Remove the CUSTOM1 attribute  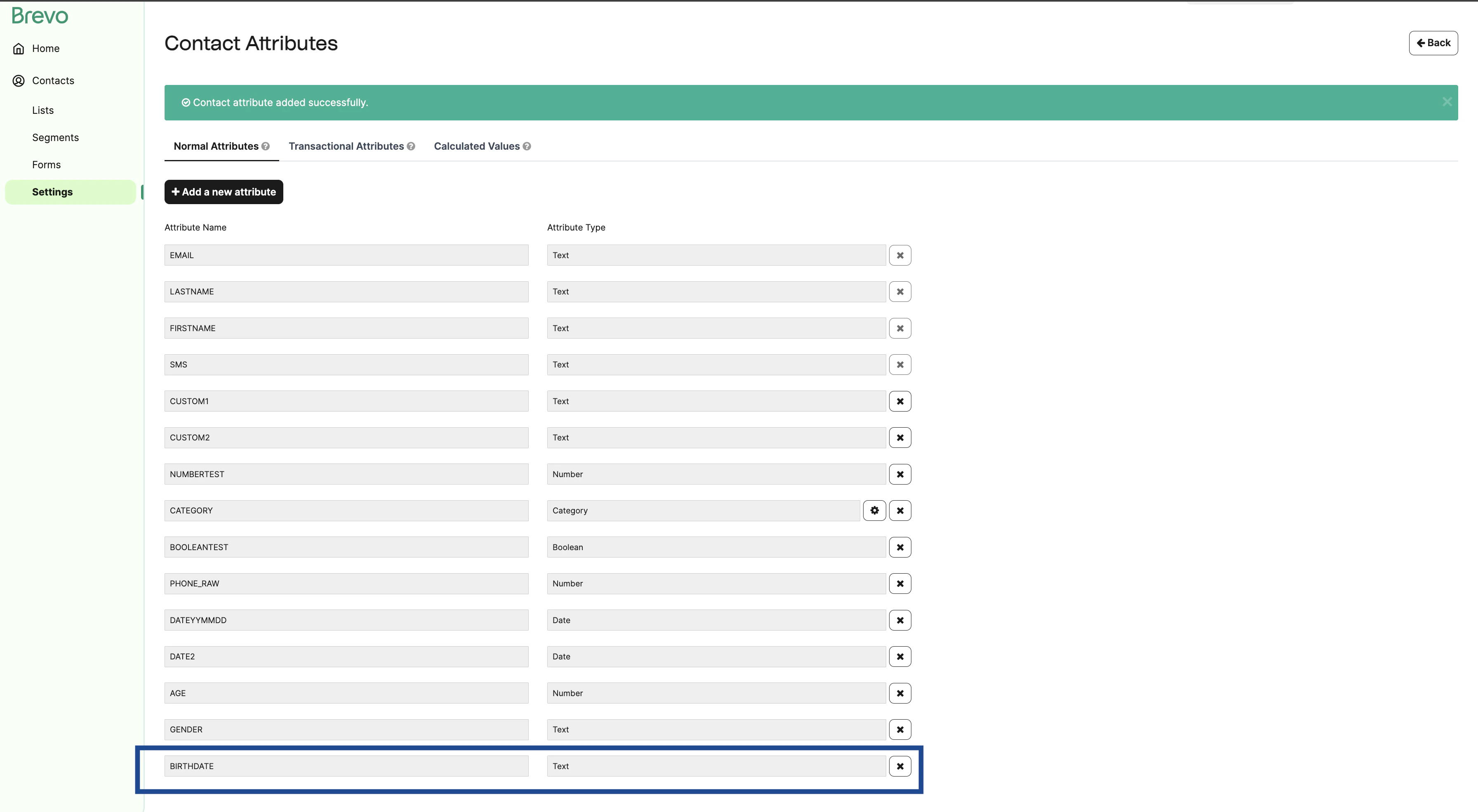tap(900, 400)
